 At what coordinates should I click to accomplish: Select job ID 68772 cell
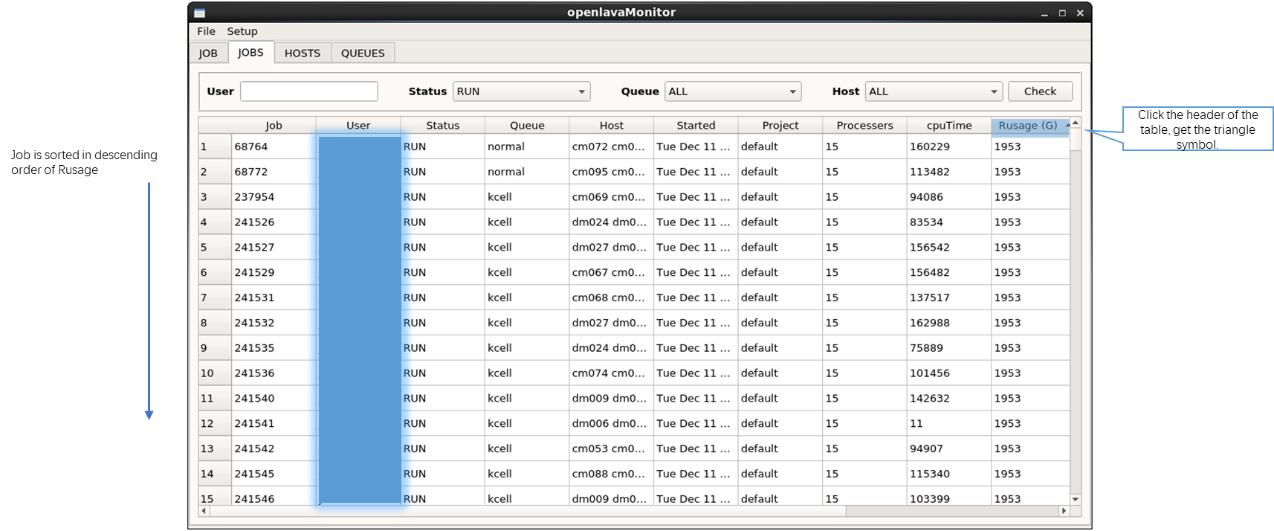(274, 172)
